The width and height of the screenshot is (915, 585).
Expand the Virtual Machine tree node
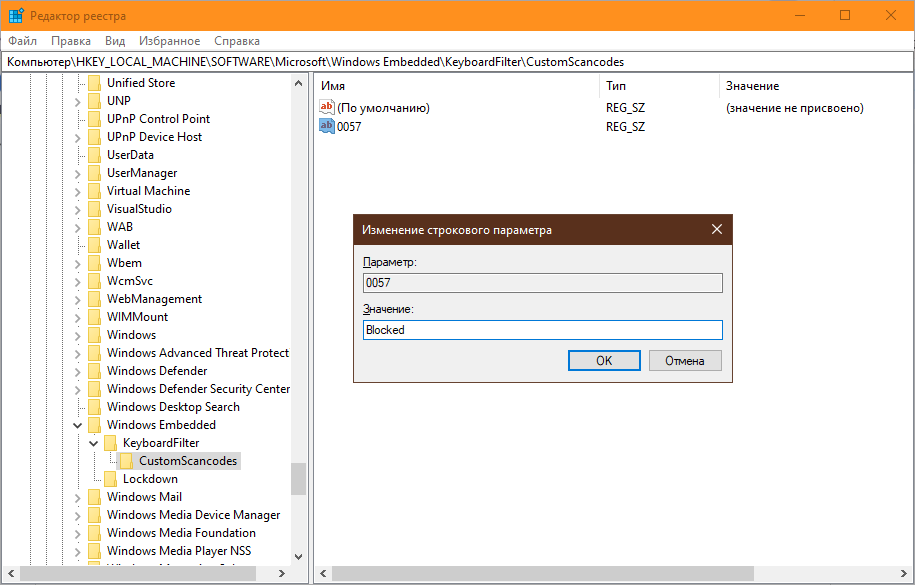pos(78,191)
